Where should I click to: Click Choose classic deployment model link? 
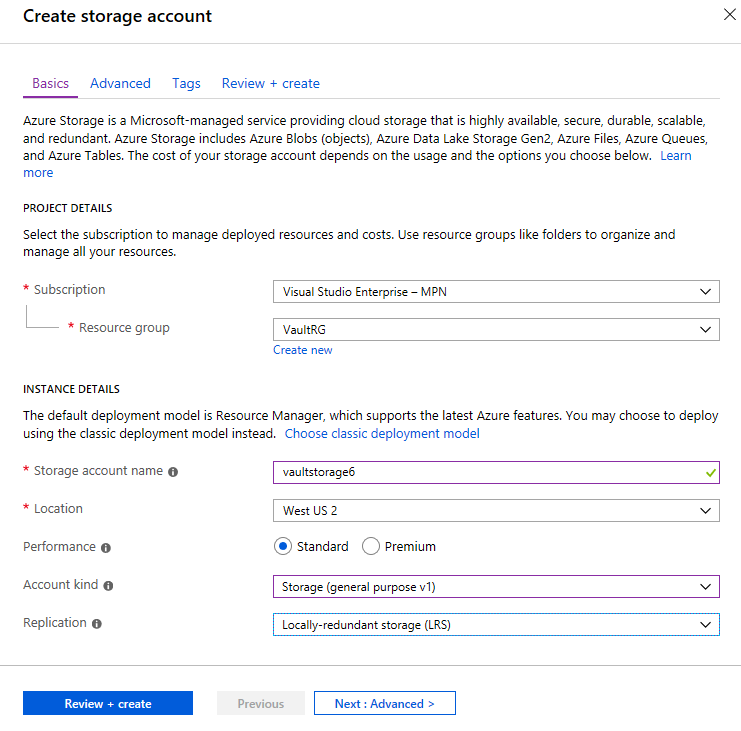382,433
